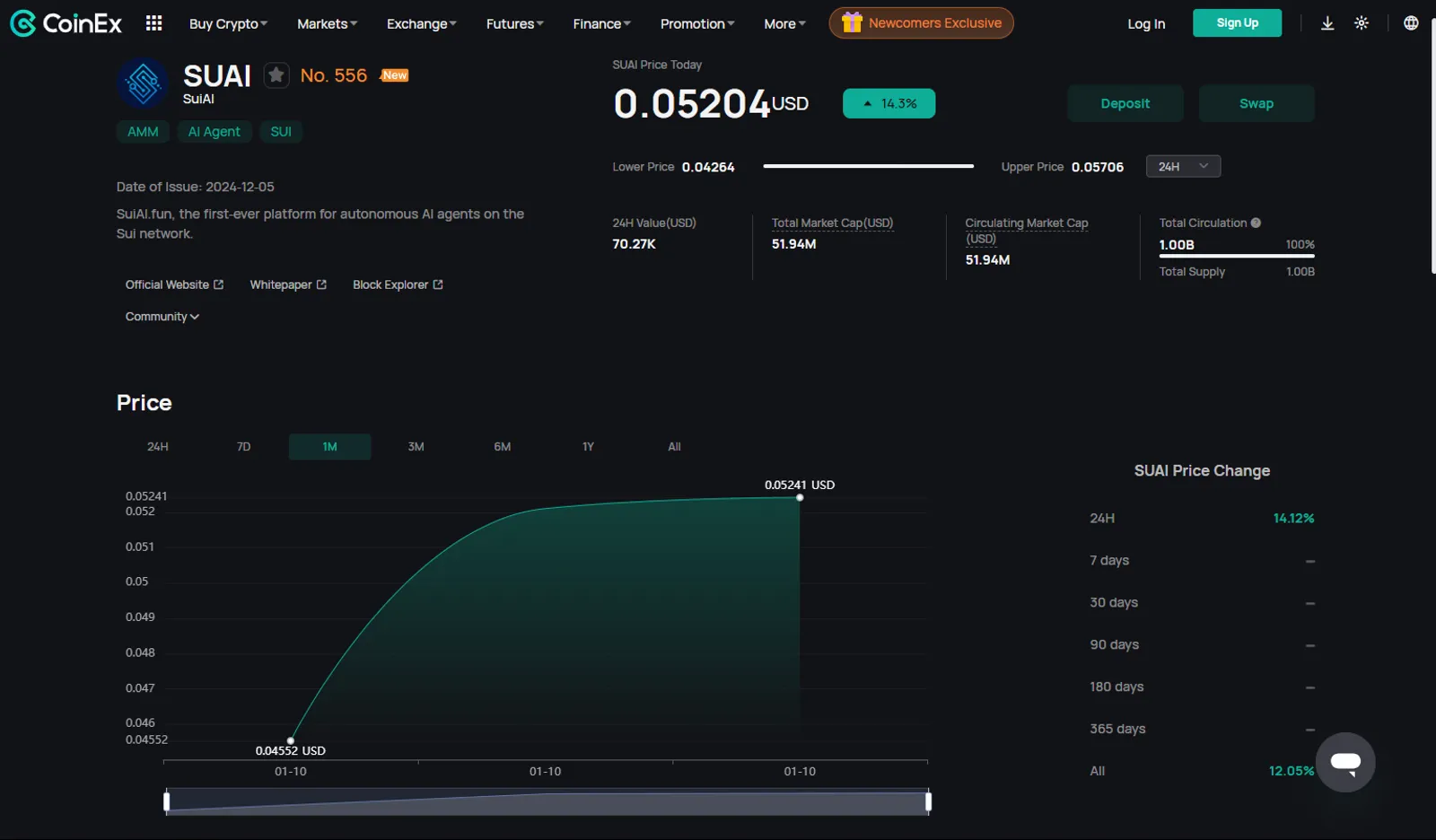
Task: Click right handle of chart range slider
Action: coord(928,801)
